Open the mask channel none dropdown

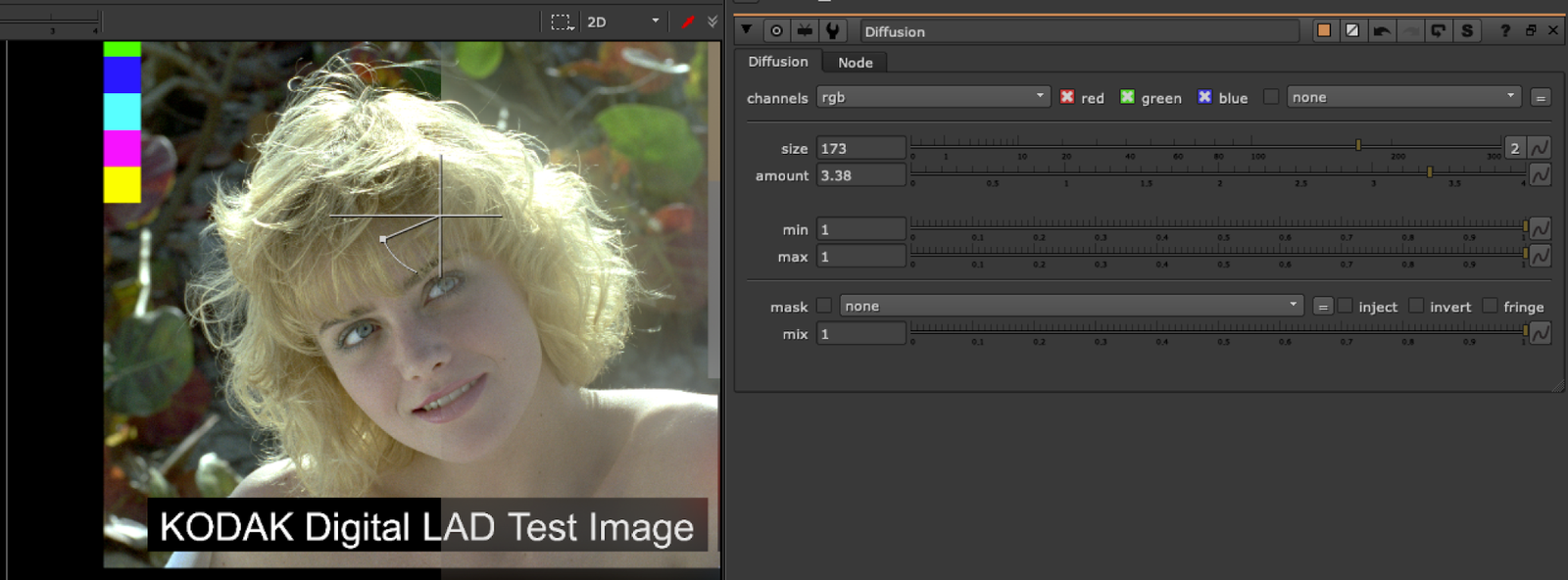1070,306
